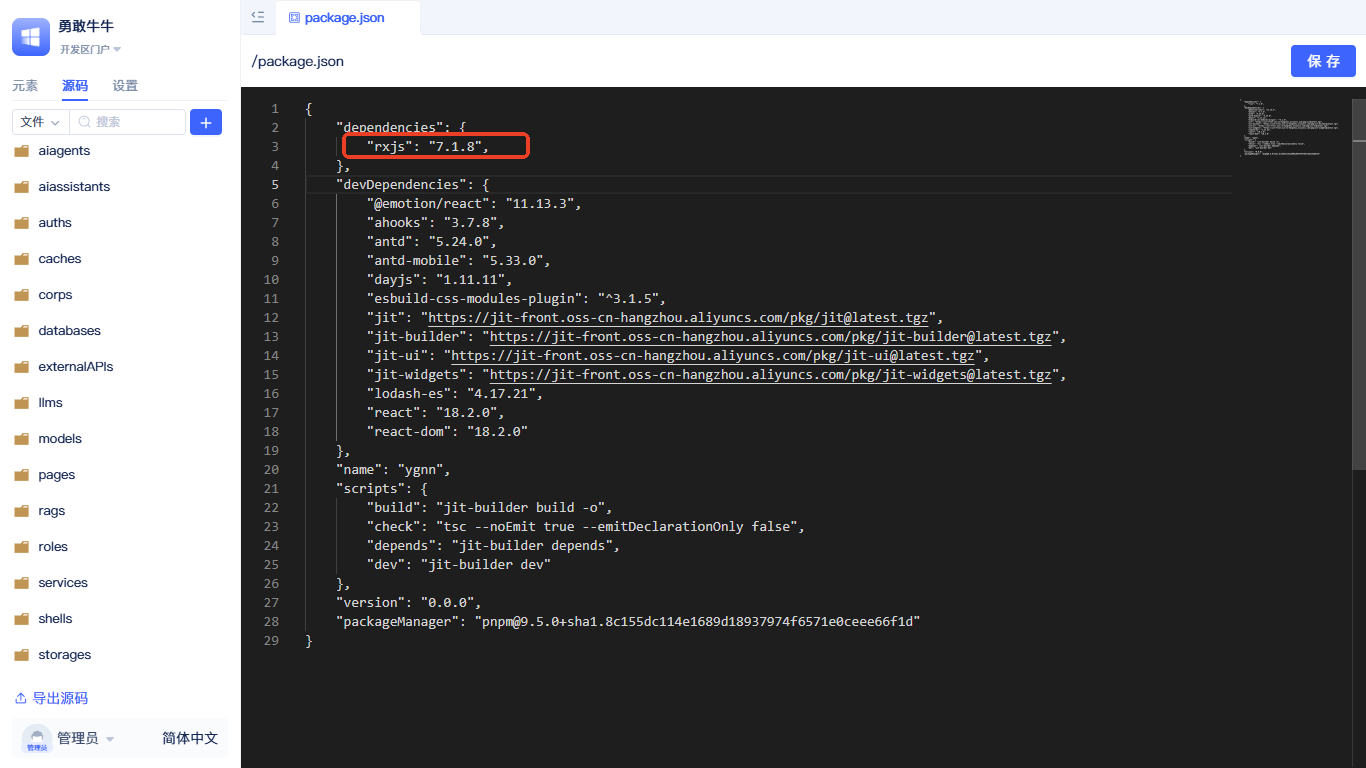Click the "antd-mobile" dependency text
The width and height of the screenshot is (1366, 768).
[416, 261]
